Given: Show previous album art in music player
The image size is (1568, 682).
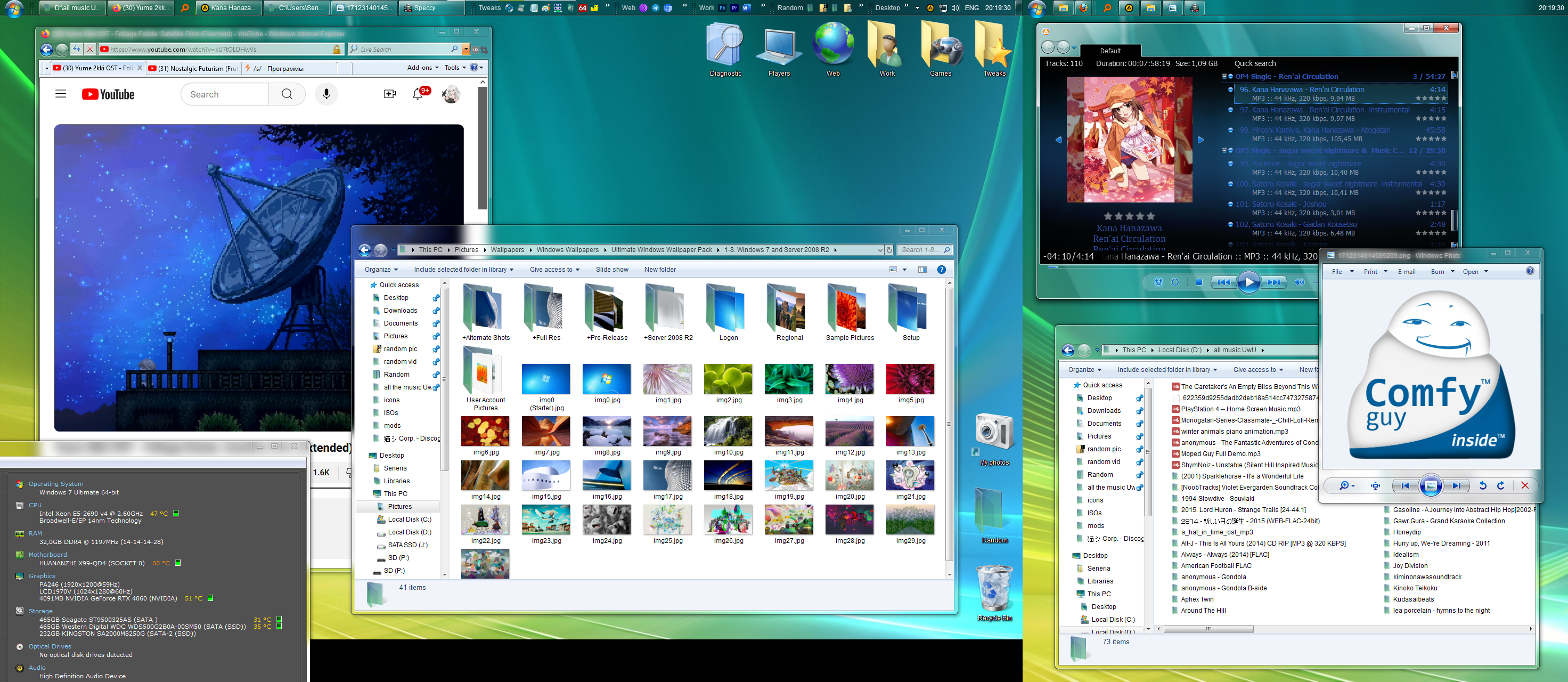Looking at the screenshot, I should [1058, 140].
